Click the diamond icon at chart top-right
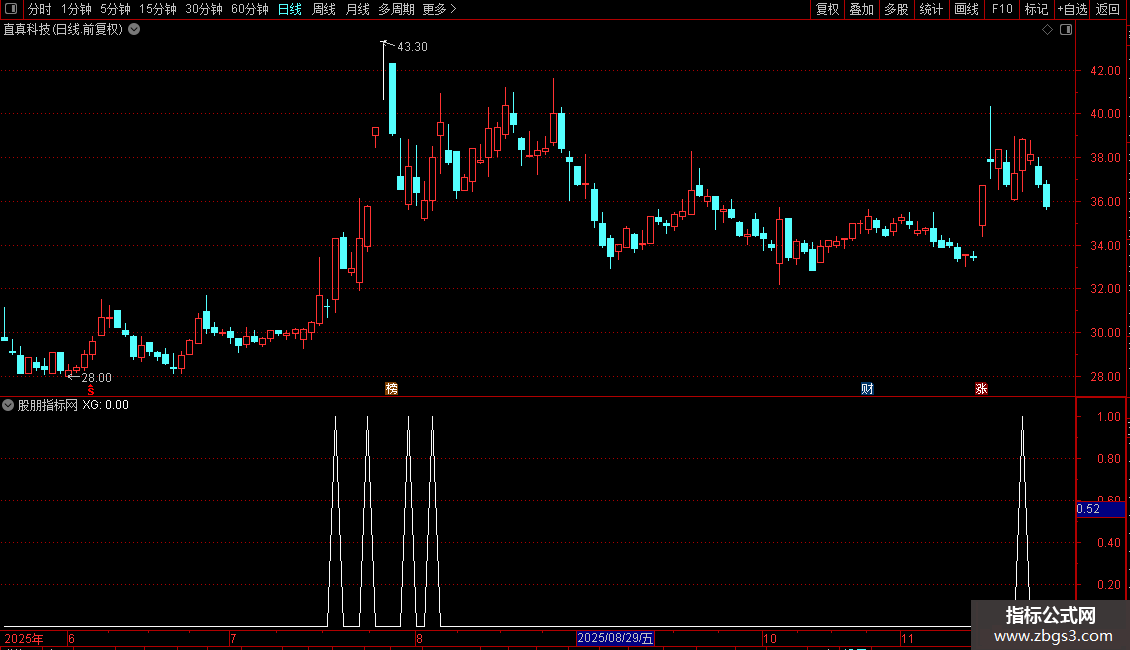Screen dimensions: 1130x650 pyautogui.click(x=1048, y=30)
